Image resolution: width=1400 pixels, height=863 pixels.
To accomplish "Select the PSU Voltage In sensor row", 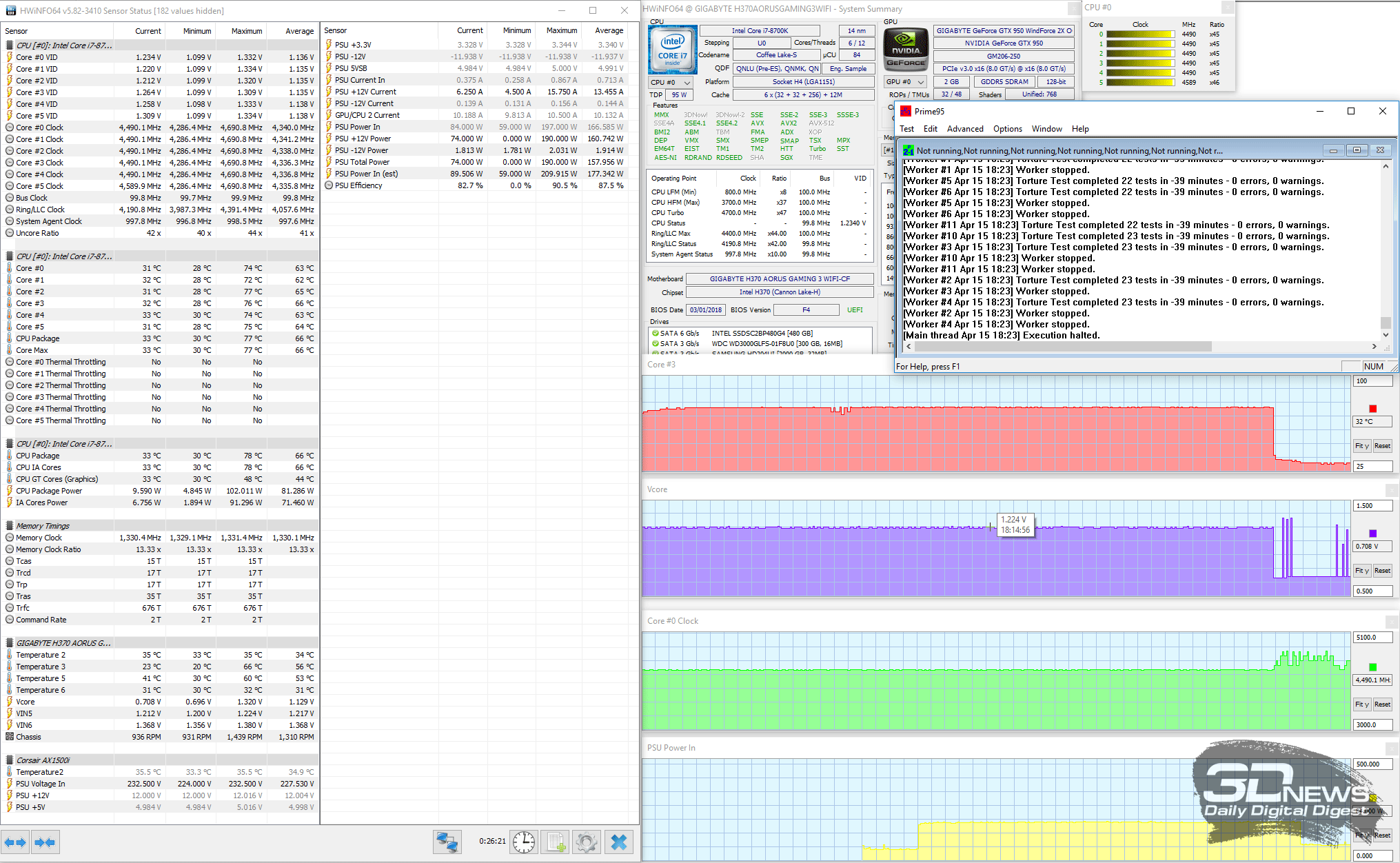I will (160, 784).
